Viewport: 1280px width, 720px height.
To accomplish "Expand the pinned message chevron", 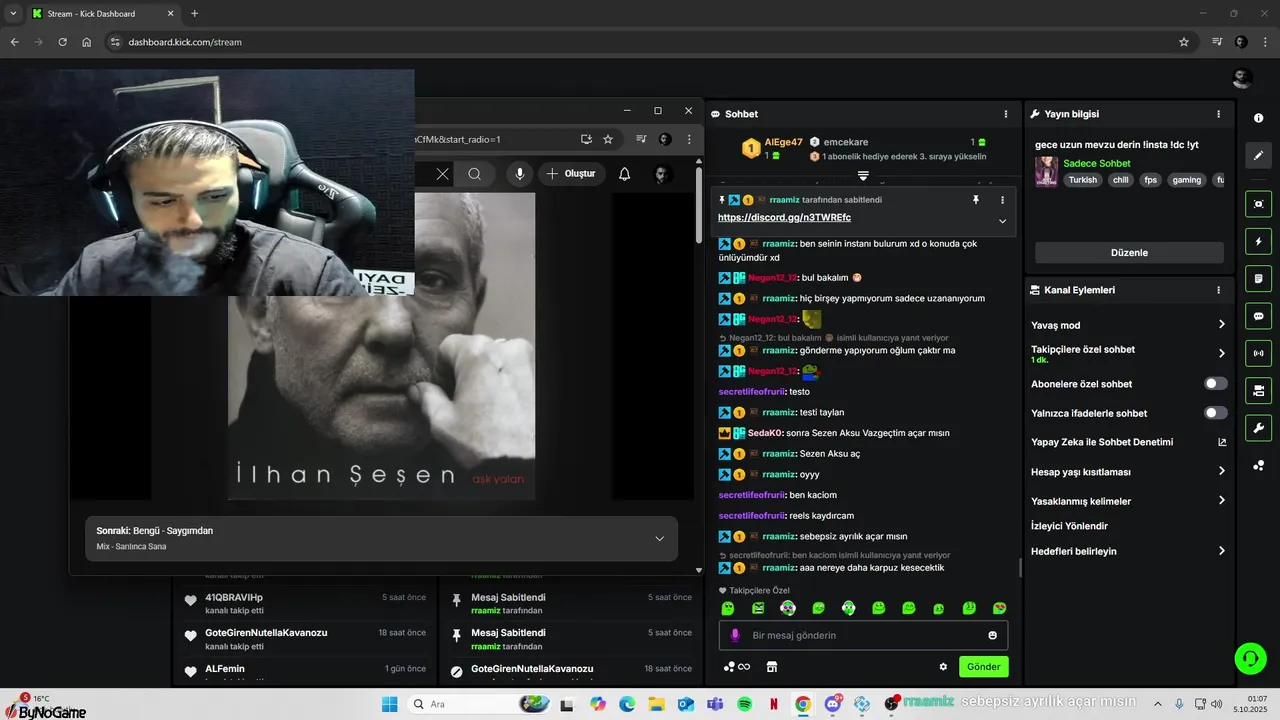I will [1002, 221].
